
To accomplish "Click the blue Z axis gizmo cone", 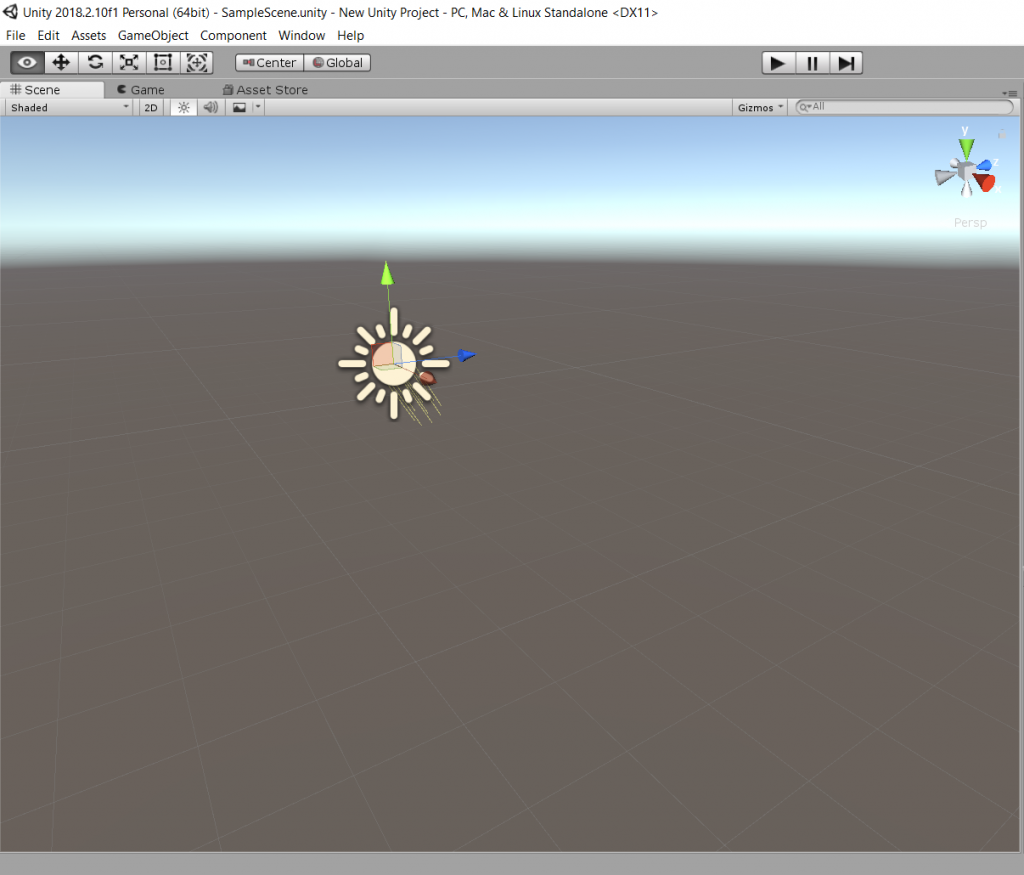I will coord(984,165).
